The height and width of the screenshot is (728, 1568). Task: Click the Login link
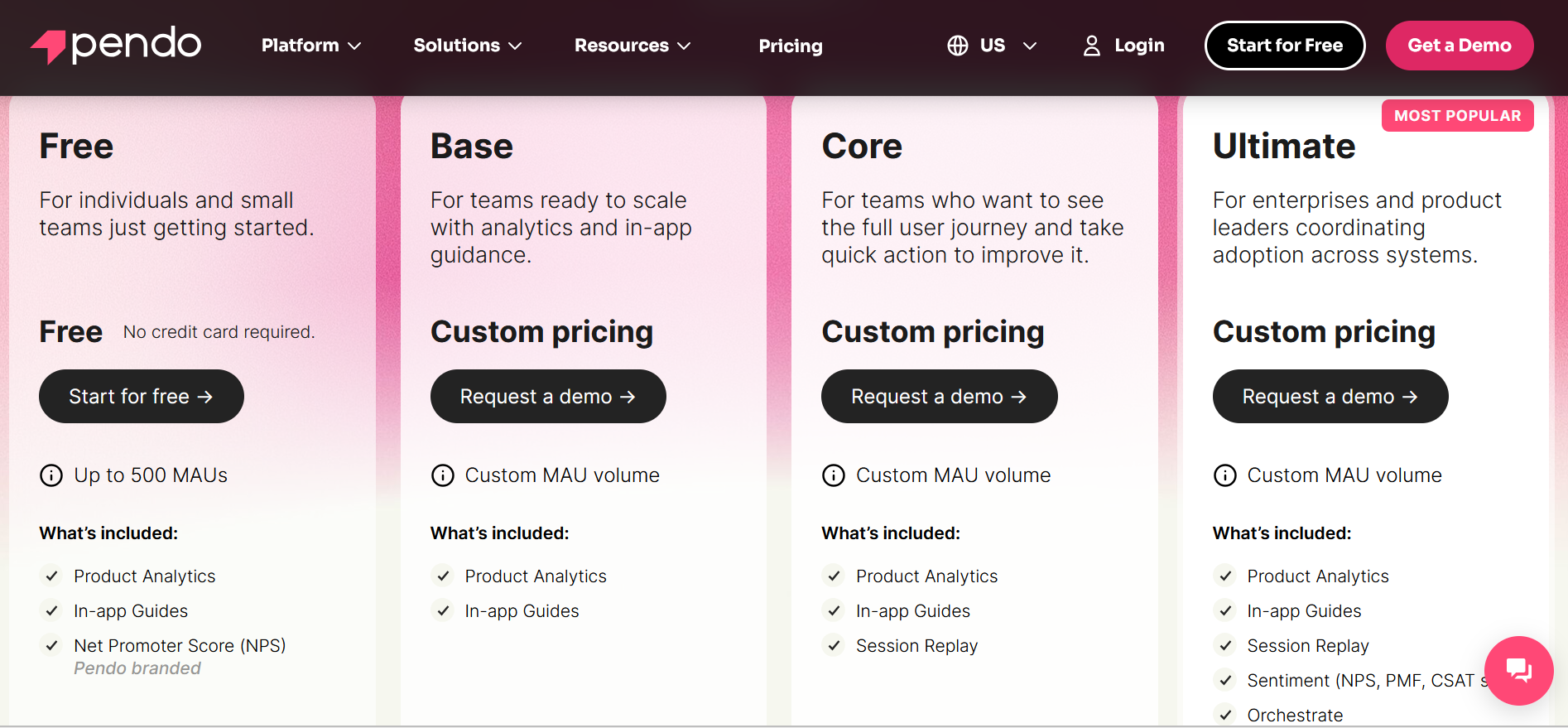[1123, 46]
